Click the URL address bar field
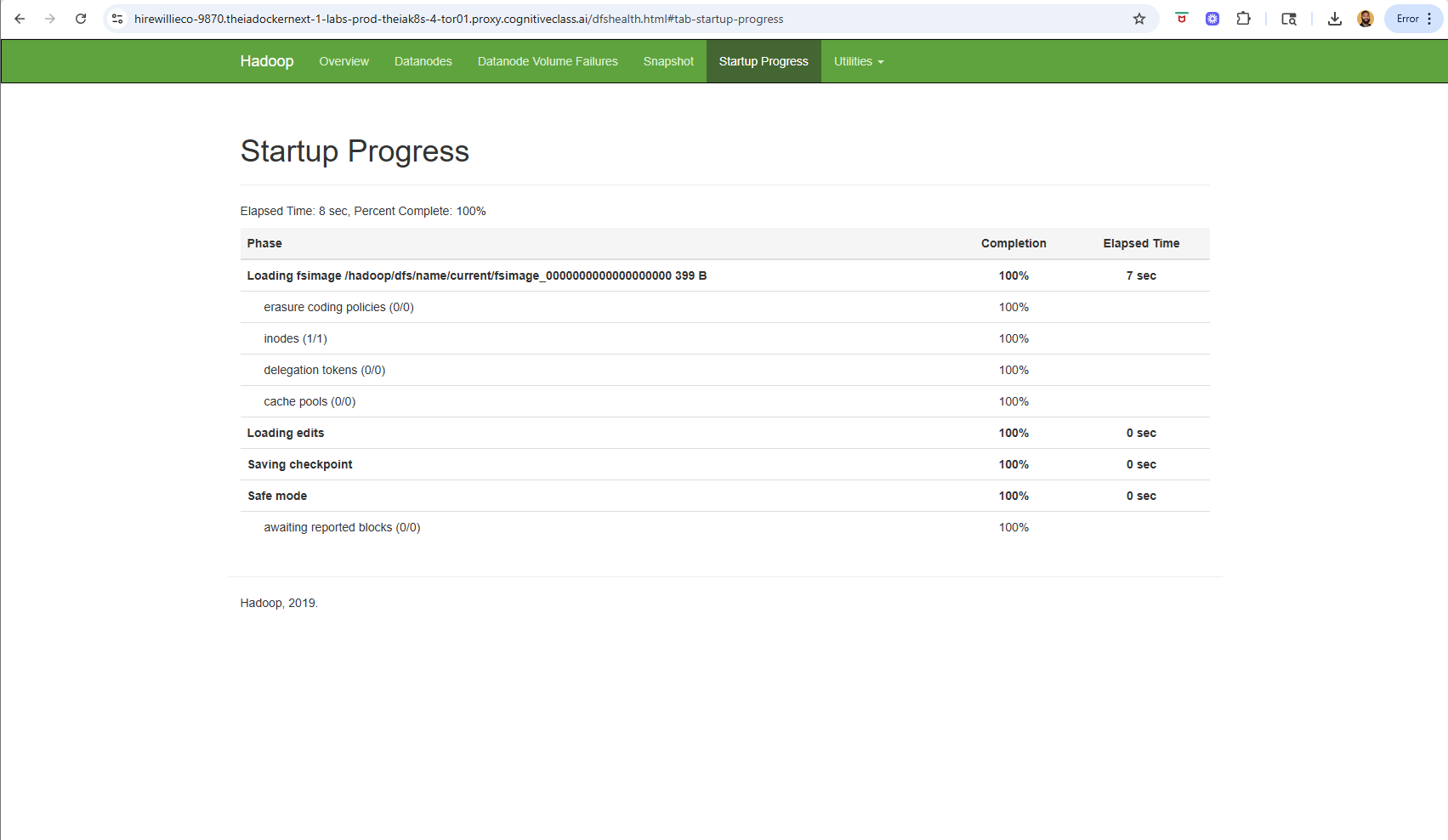 [x=595, y=19]
